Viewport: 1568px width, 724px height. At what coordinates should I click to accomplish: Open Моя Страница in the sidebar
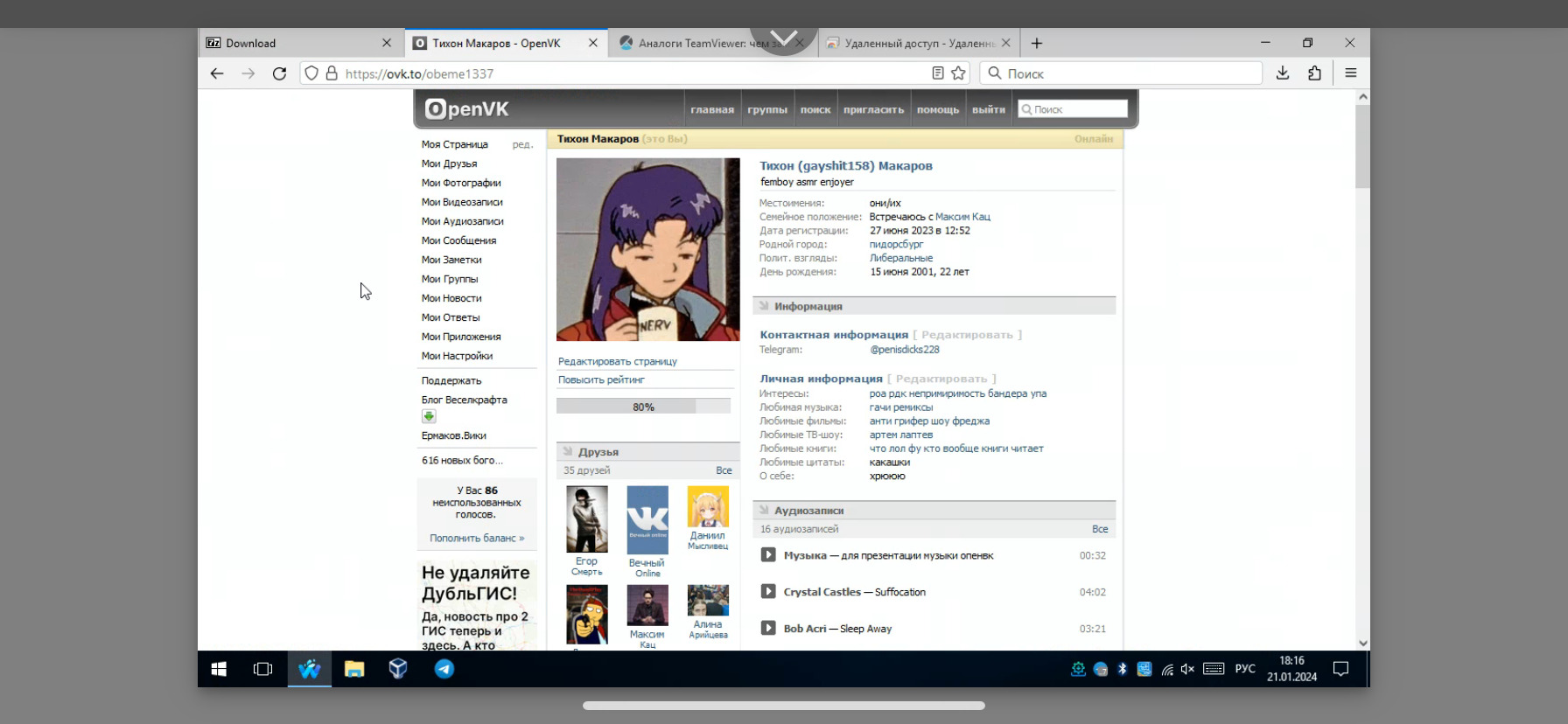tap(455, 144)
